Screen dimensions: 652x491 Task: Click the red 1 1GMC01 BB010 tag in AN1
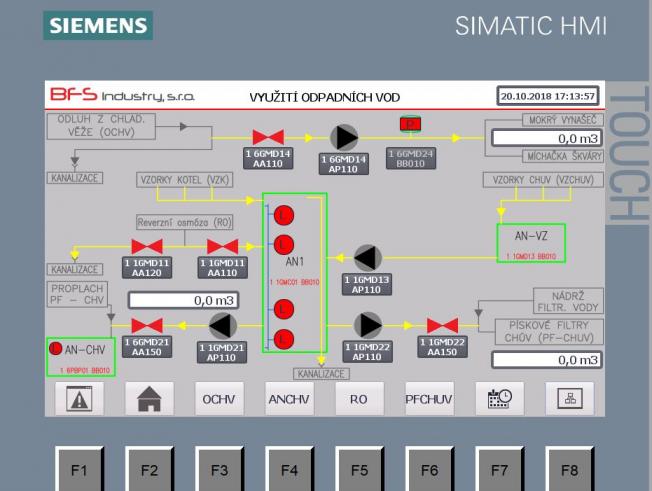pos(294,282)
